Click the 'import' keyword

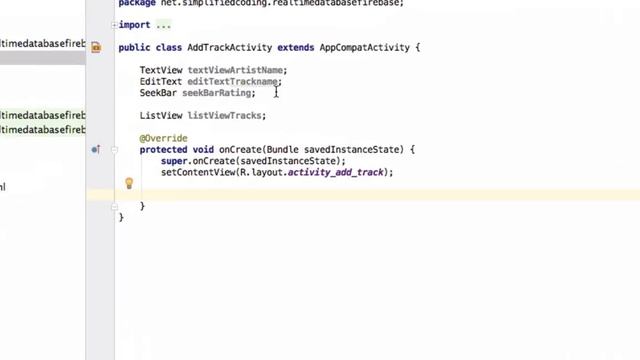[135, 25]
